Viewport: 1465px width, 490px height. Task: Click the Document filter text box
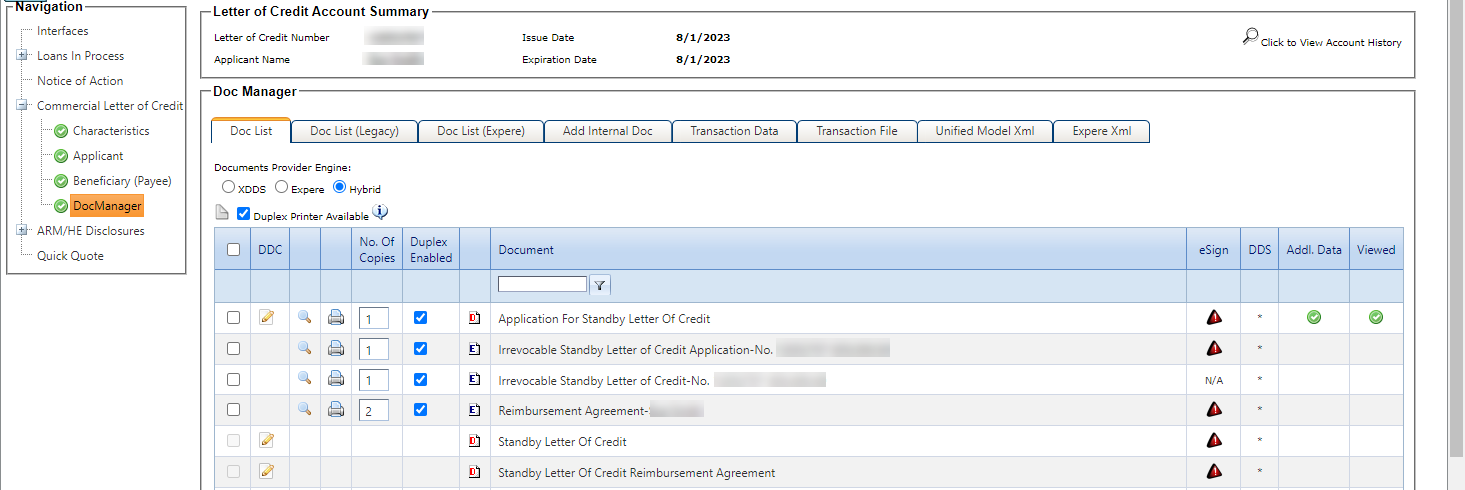tap(543, 285)
